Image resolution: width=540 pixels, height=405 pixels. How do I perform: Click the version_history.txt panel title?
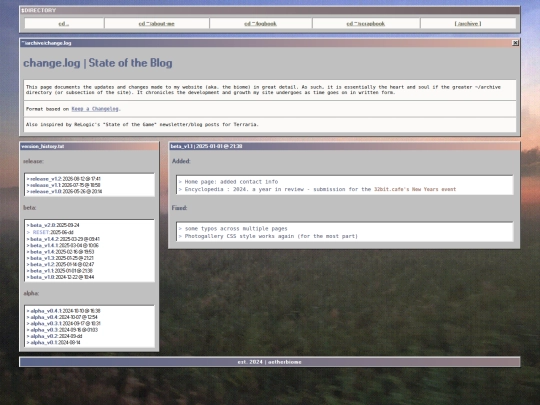coord(43,146)
